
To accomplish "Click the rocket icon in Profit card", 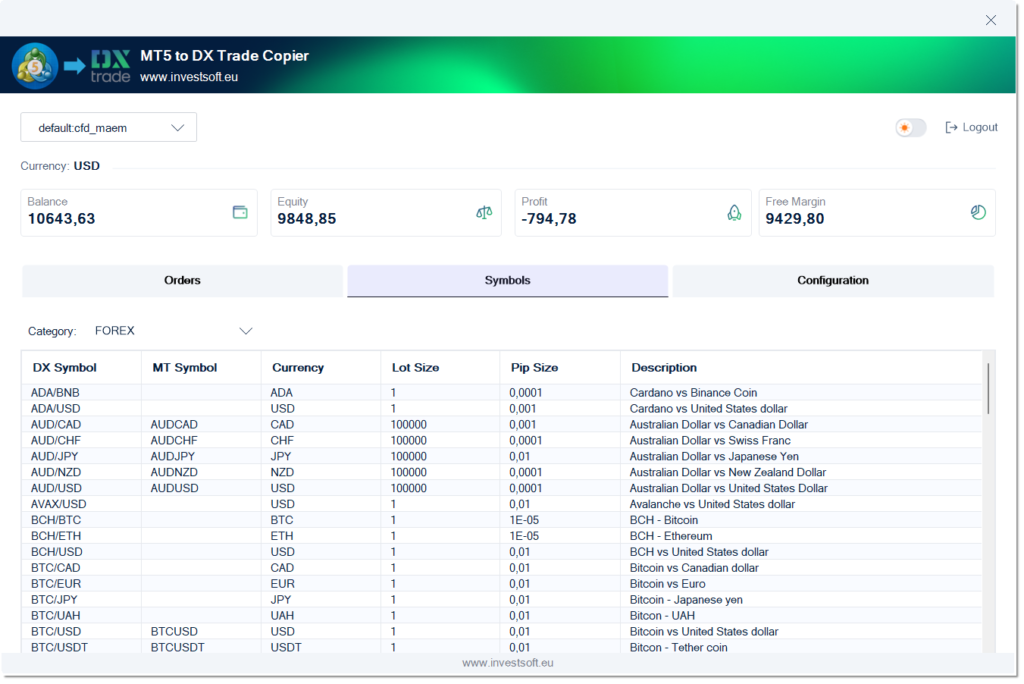I will 733,212.
